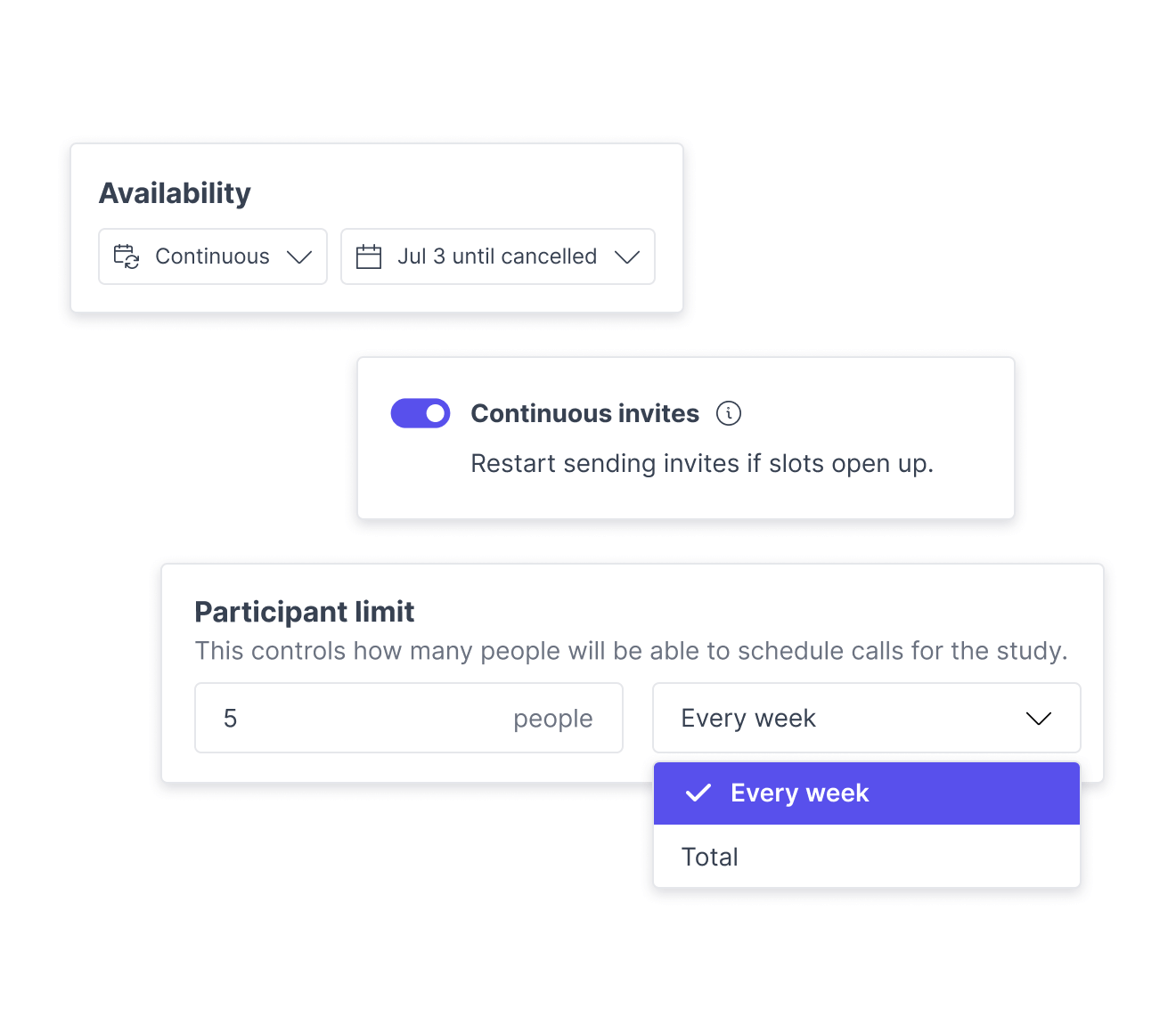1176x1033 pixels.
Task: Open the Continuous availability dropdown
Action: coord(212,256)
